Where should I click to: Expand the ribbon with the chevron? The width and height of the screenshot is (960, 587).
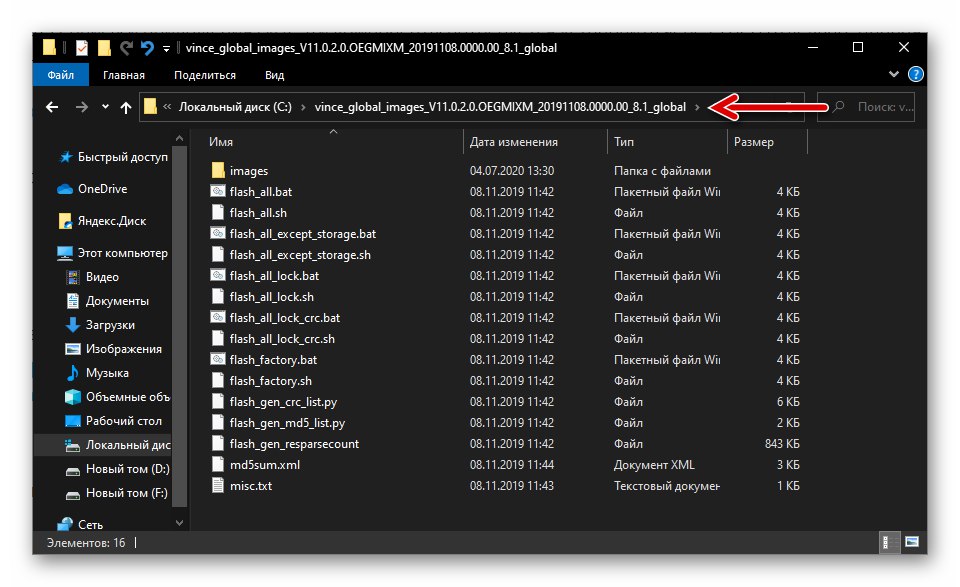point(893,73)
